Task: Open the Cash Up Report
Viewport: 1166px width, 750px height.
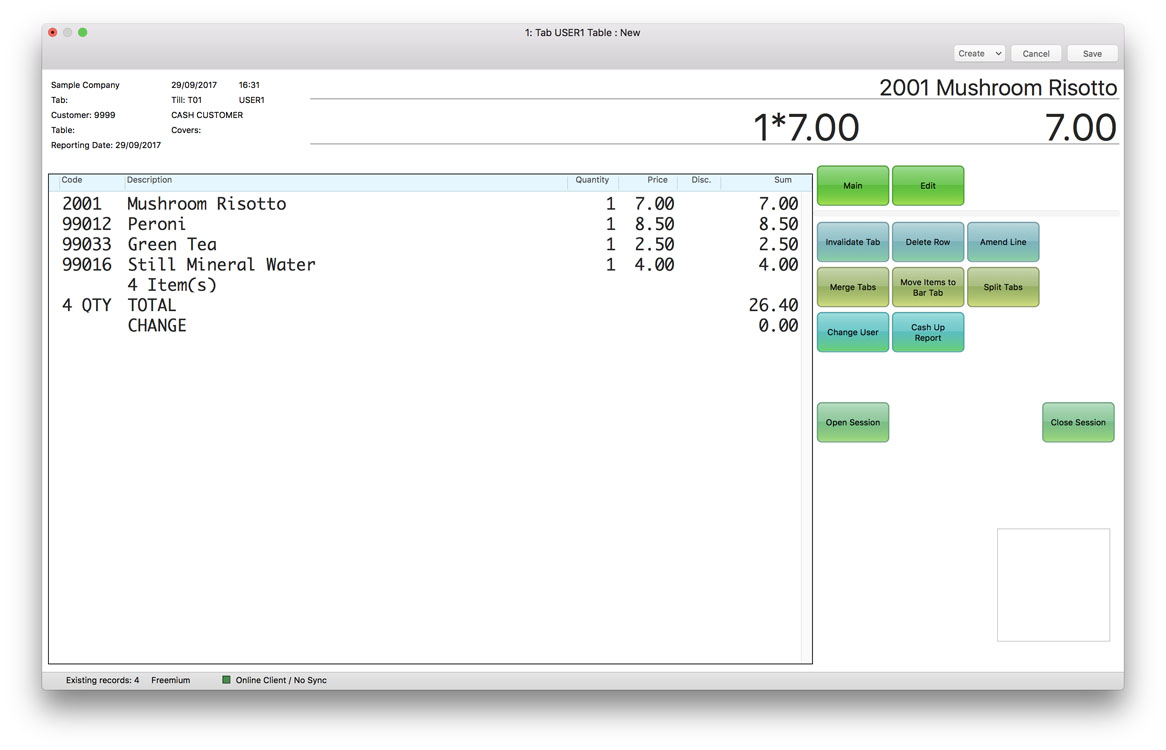Action: pos(928,332)
